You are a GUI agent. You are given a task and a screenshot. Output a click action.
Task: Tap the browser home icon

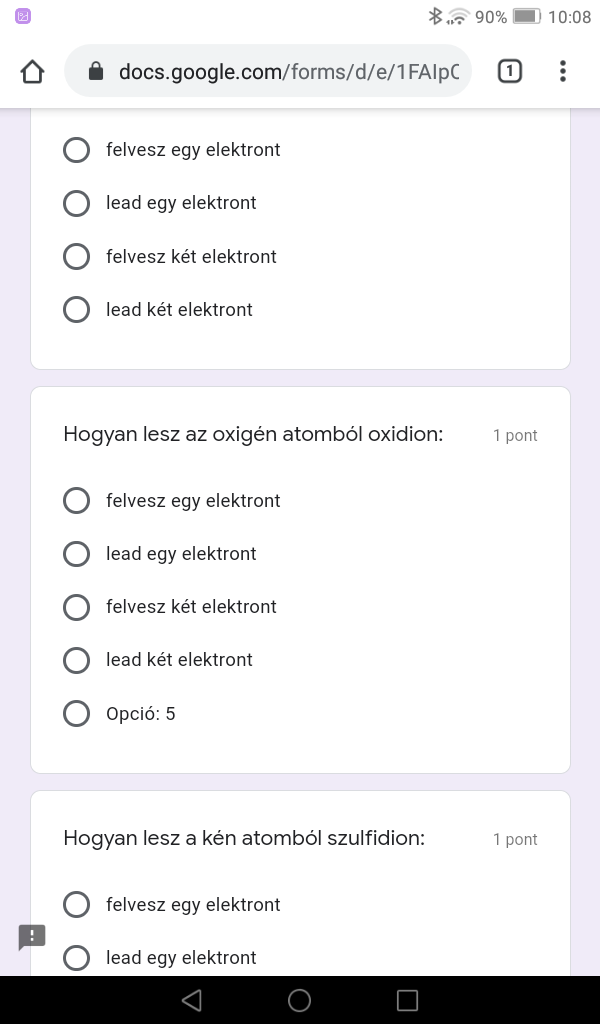click(32, 71)
